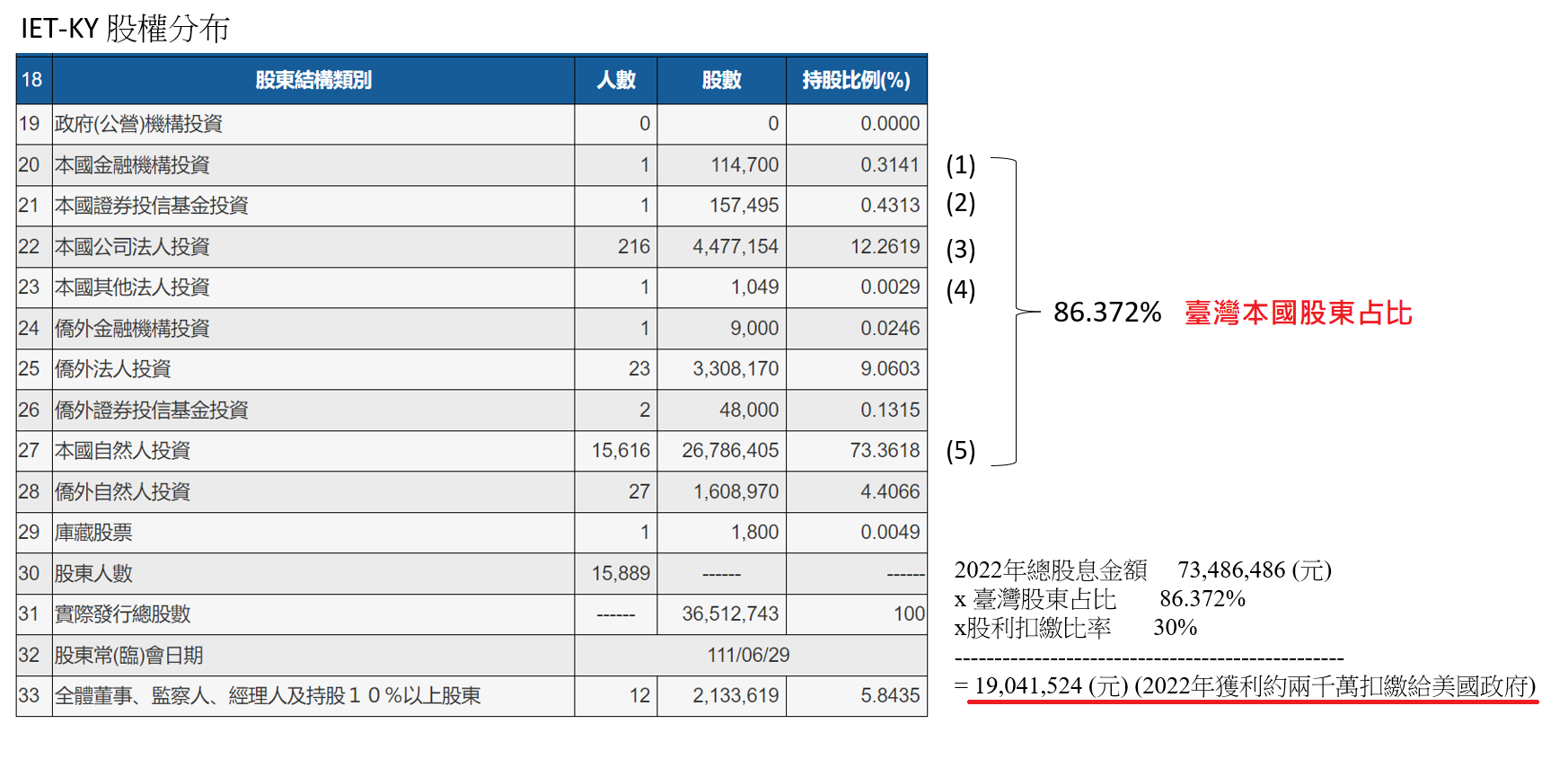Click the share count 1,608,970
Image resolution: width=1568 pixels, height=759 pixels.
coord(736,492)
